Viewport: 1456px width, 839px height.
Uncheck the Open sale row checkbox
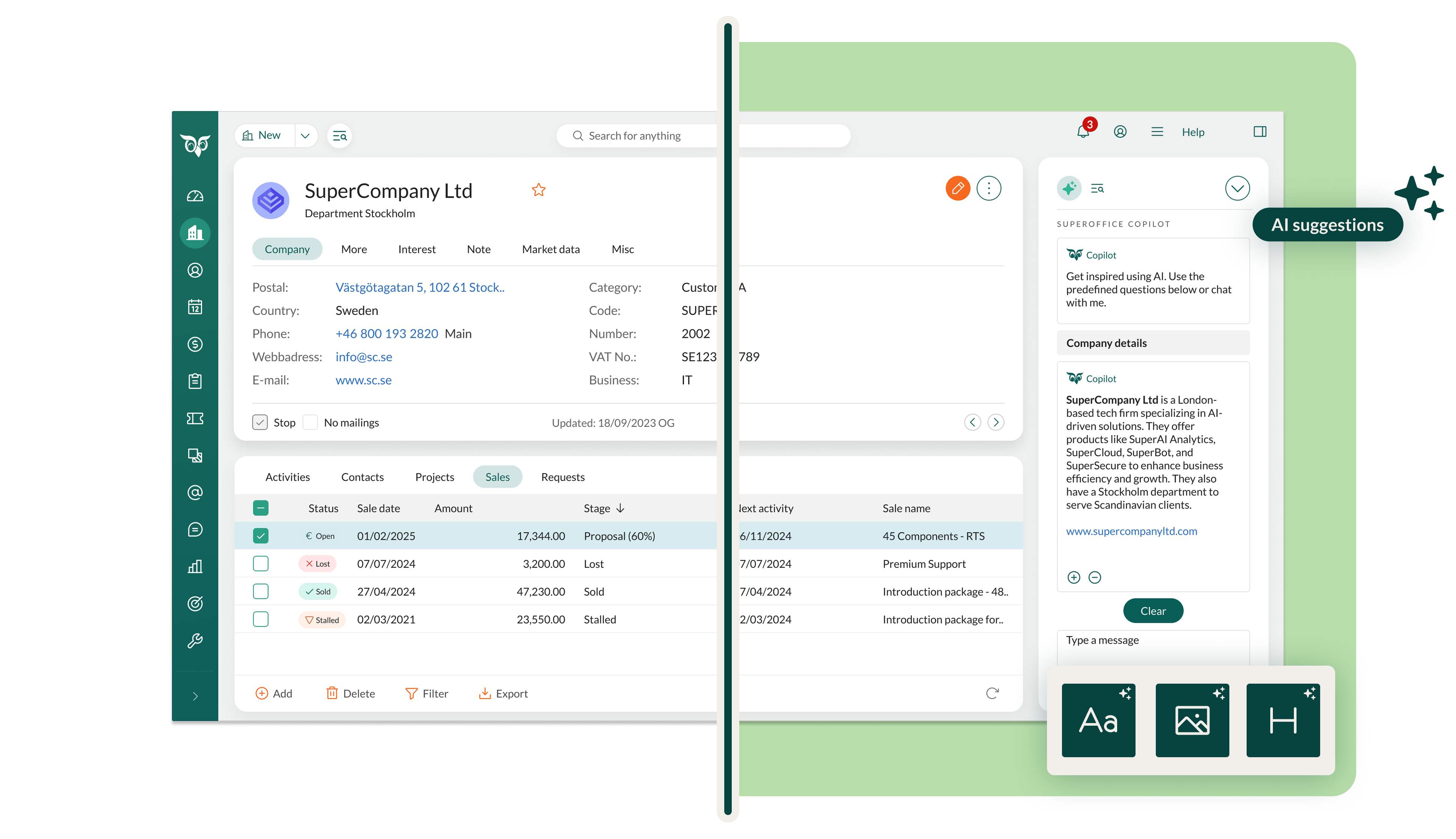260,535
